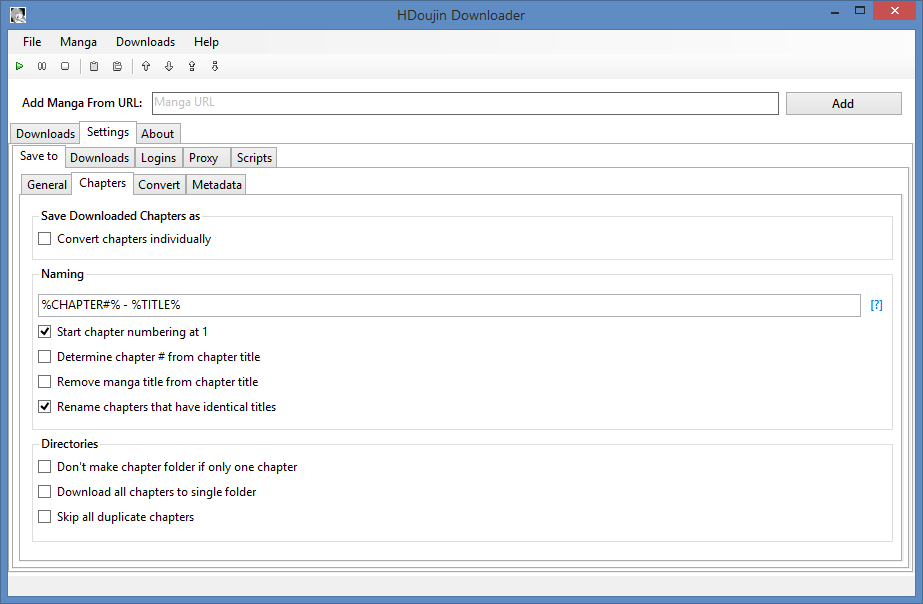Click the Stop downloads toolbar icon
923x604 pixels.
tap(65, 66)
